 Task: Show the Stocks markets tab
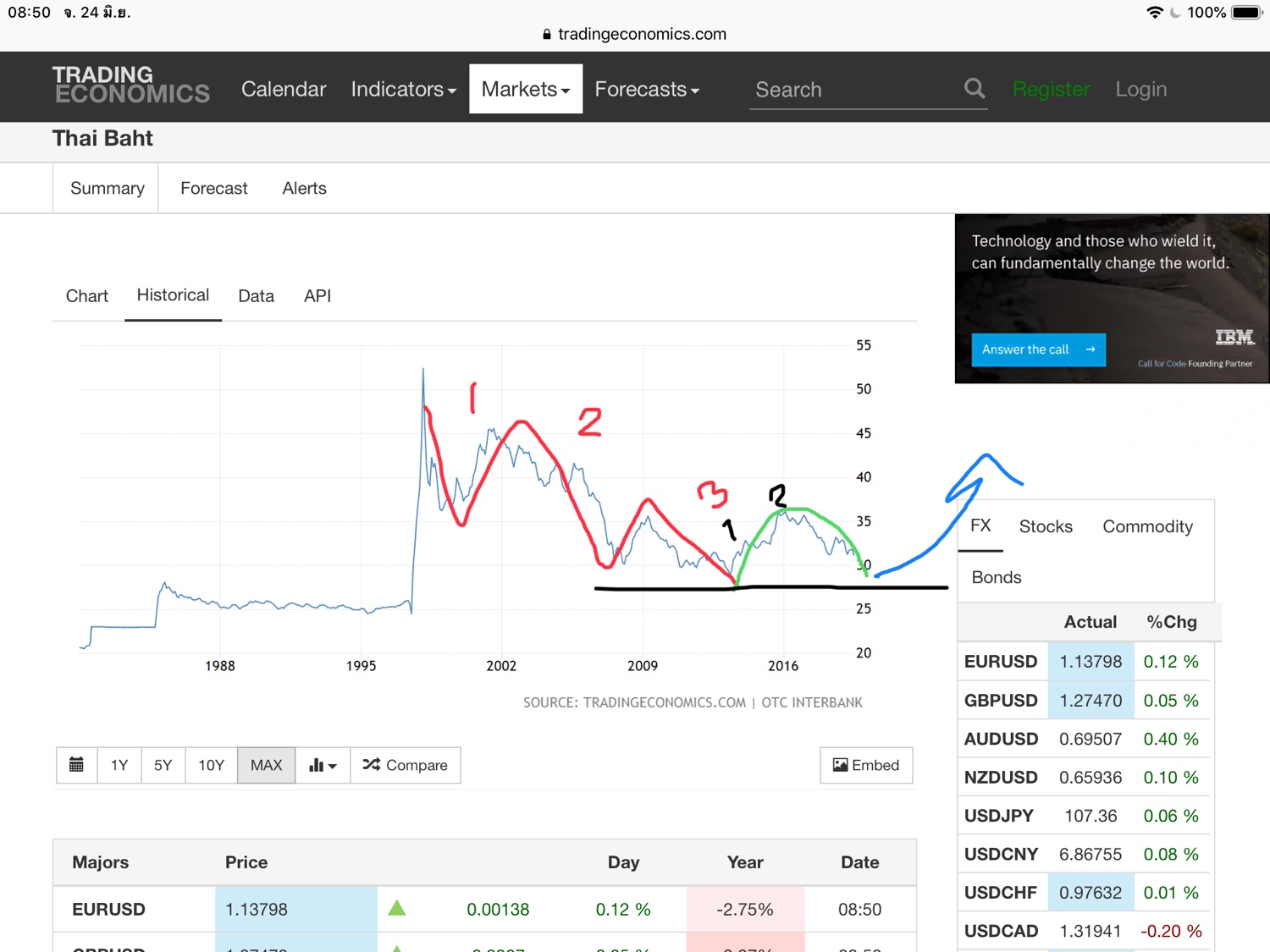(1046, 526)
